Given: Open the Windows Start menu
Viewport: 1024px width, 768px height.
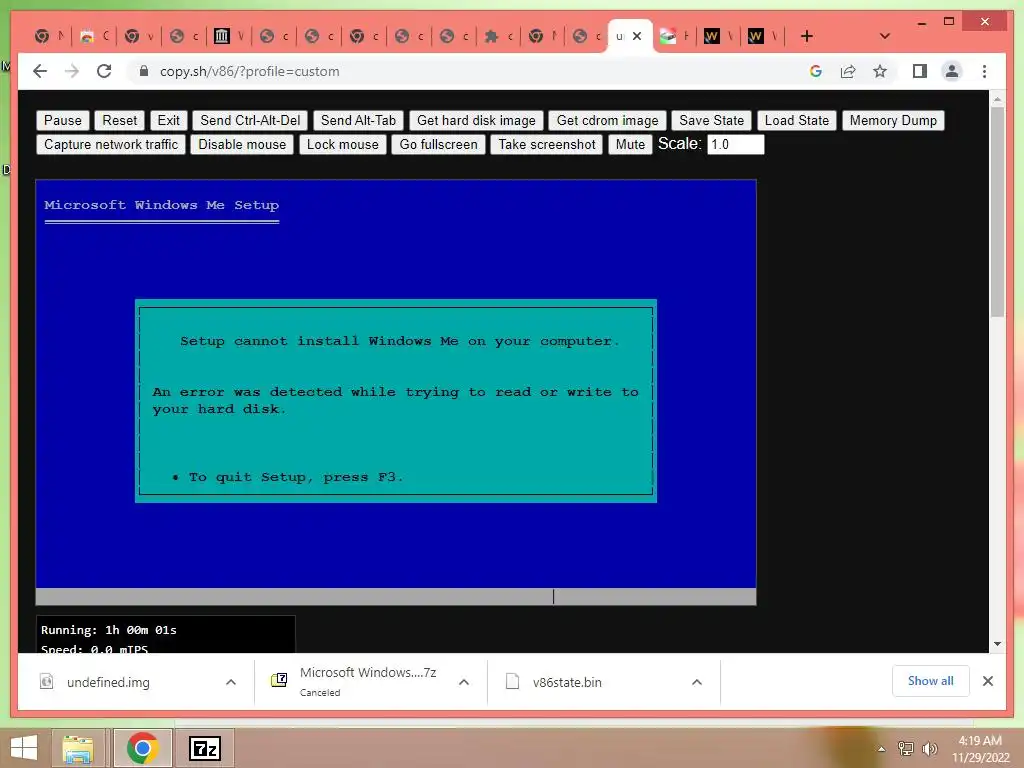Looking at the screenshot, I should click(24, 748).
